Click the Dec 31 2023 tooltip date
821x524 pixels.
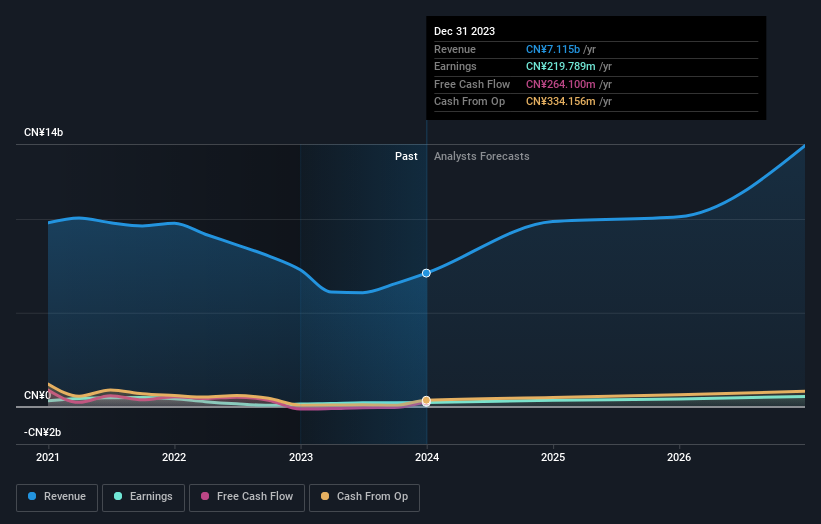tap(464, 31)
